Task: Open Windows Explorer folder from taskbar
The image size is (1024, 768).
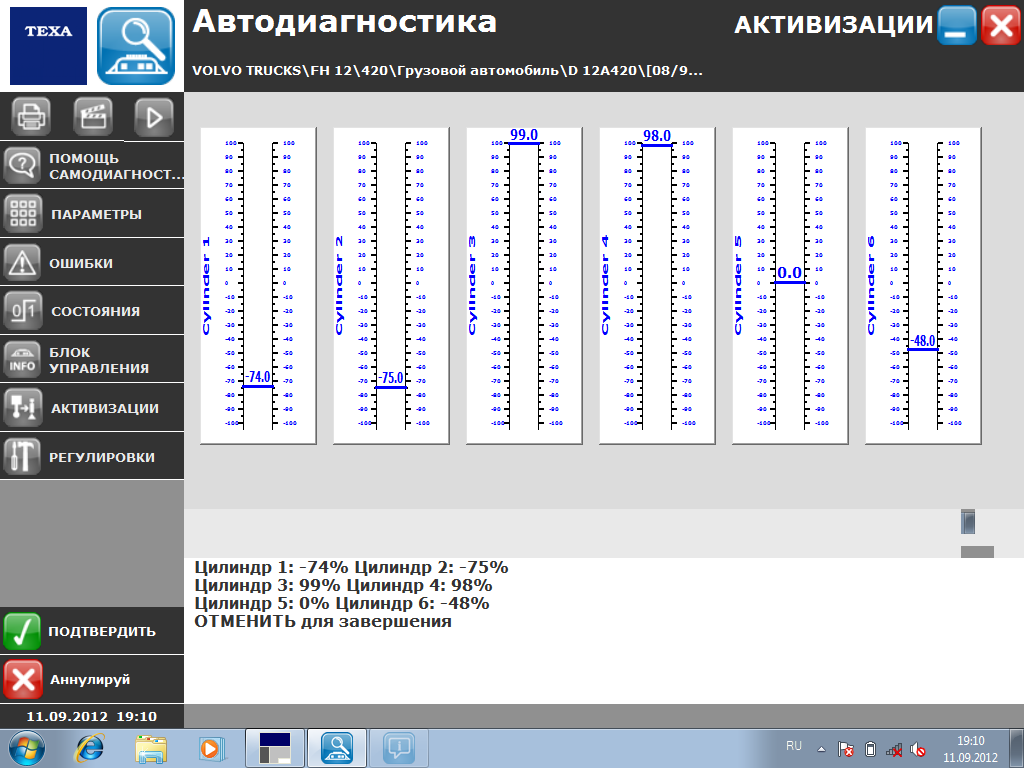Action: click(x=151, y=748)
